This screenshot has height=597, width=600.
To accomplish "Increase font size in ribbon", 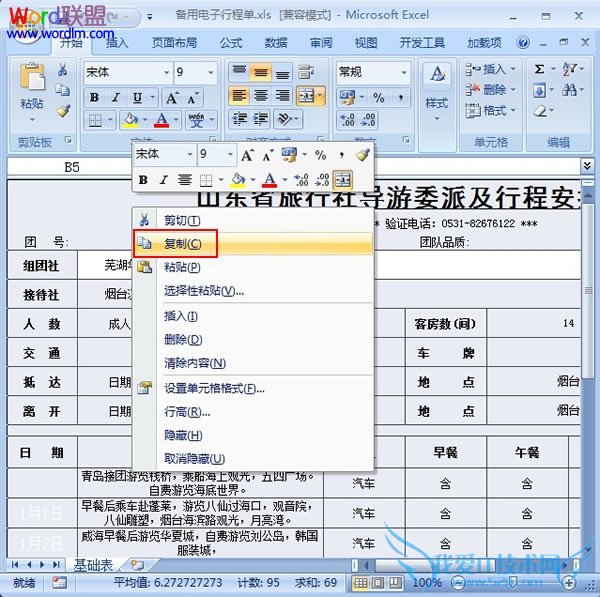I will coord(171,98).
